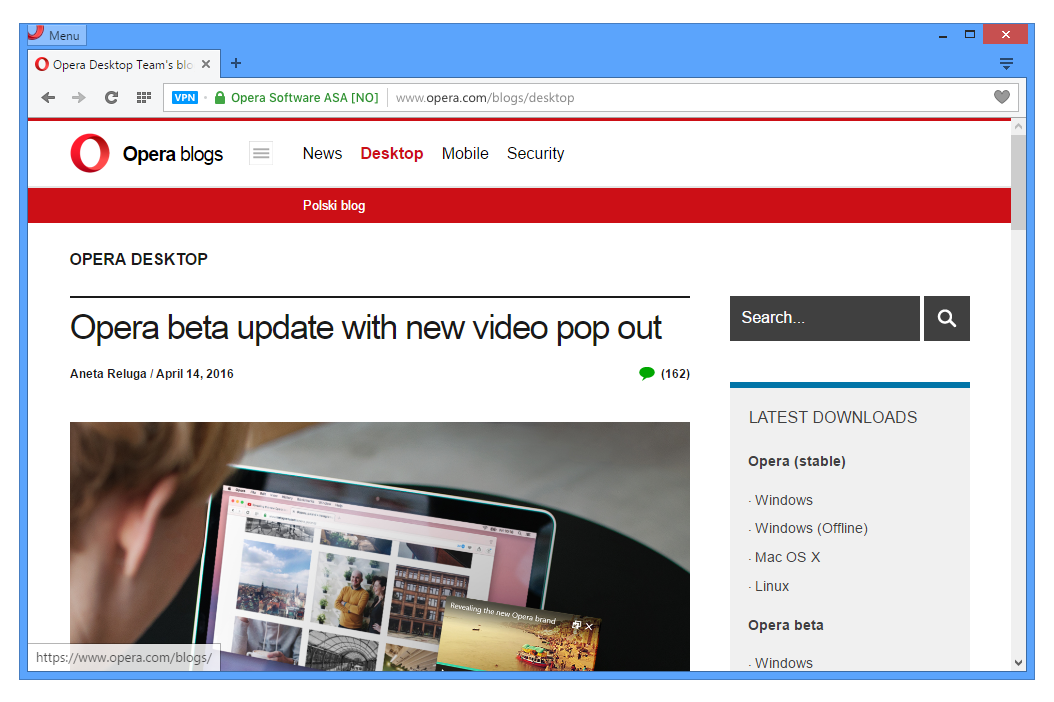Toggle the VPN badge in address bar

pos(185,97)
